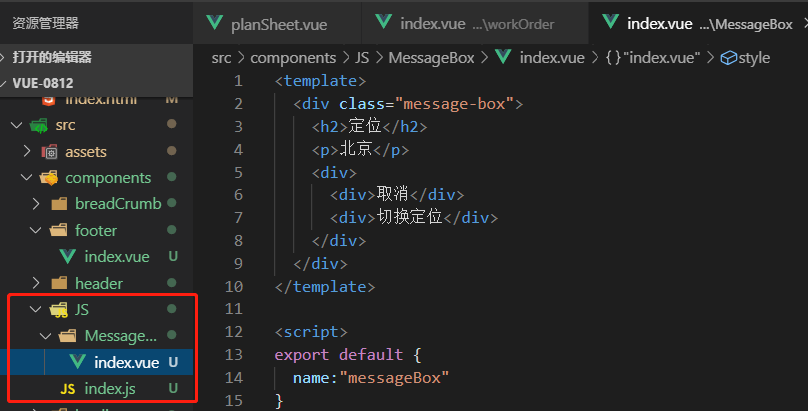
Task: Collapse the VUE-0812 project section
Action: [96, 82]
